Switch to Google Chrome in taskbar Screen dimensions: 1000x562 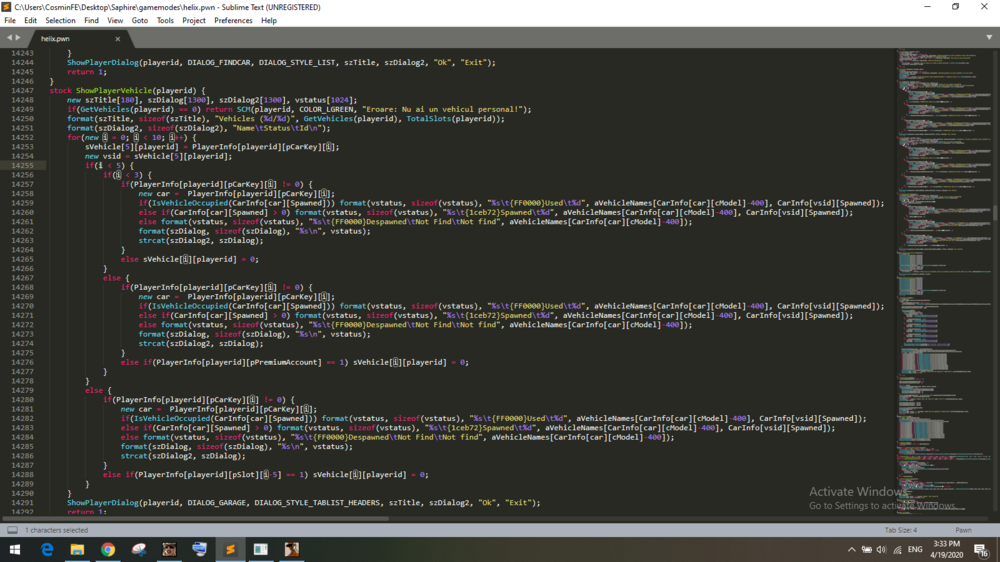108,549
